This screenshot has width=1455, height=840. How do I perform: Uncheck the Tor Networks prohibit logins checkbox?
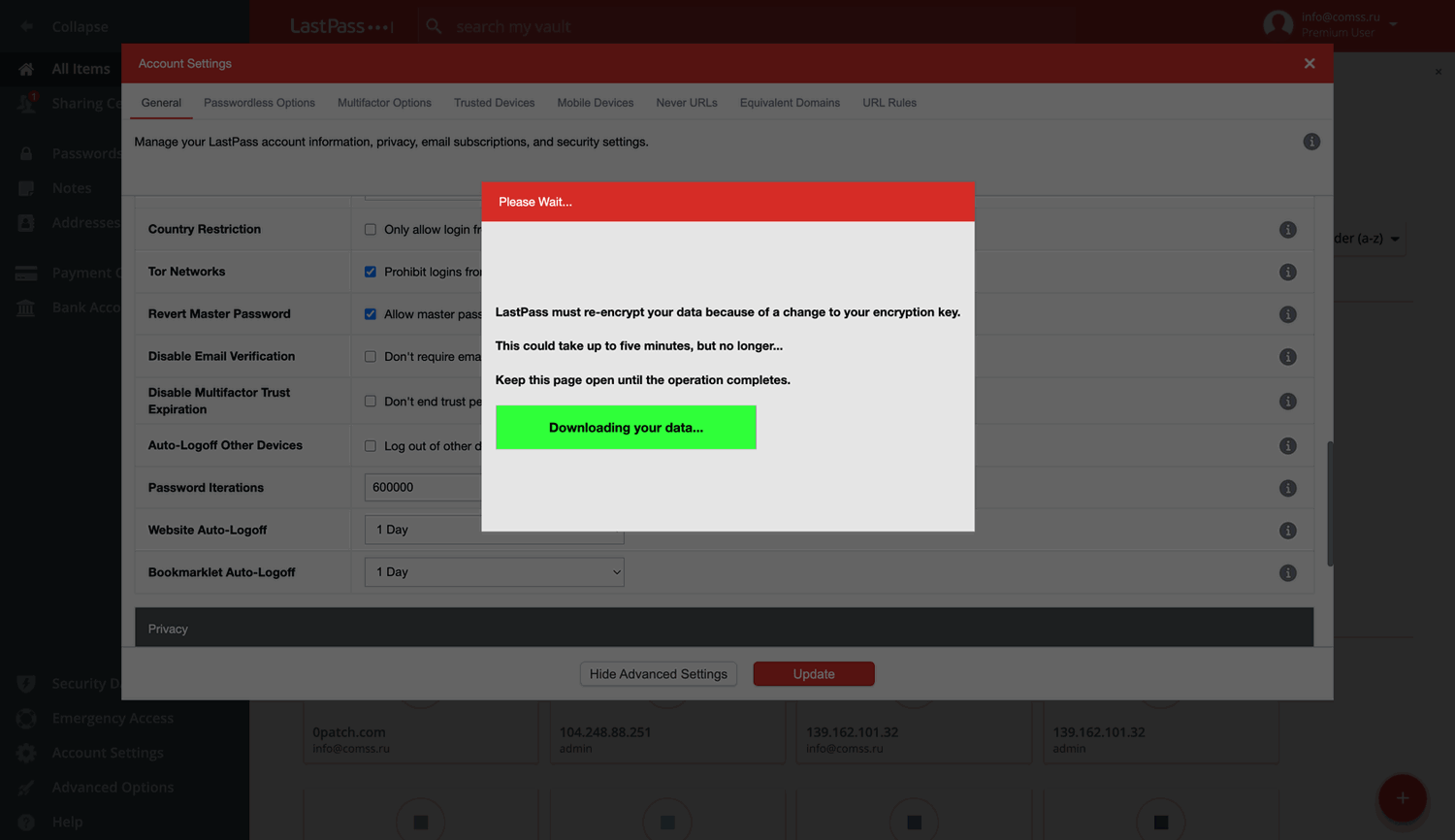coord(371,272)
